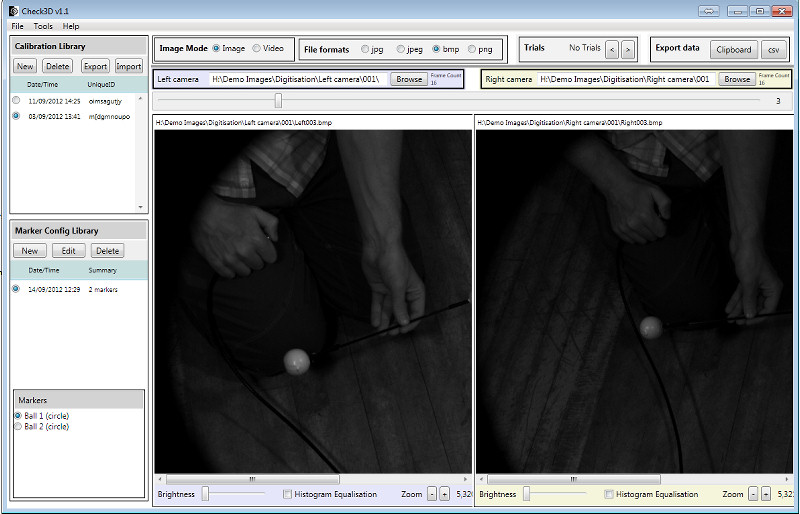The image size is (800, 514).
Task: Select Ball 2 (circle) marker
Action: point(17,426)
